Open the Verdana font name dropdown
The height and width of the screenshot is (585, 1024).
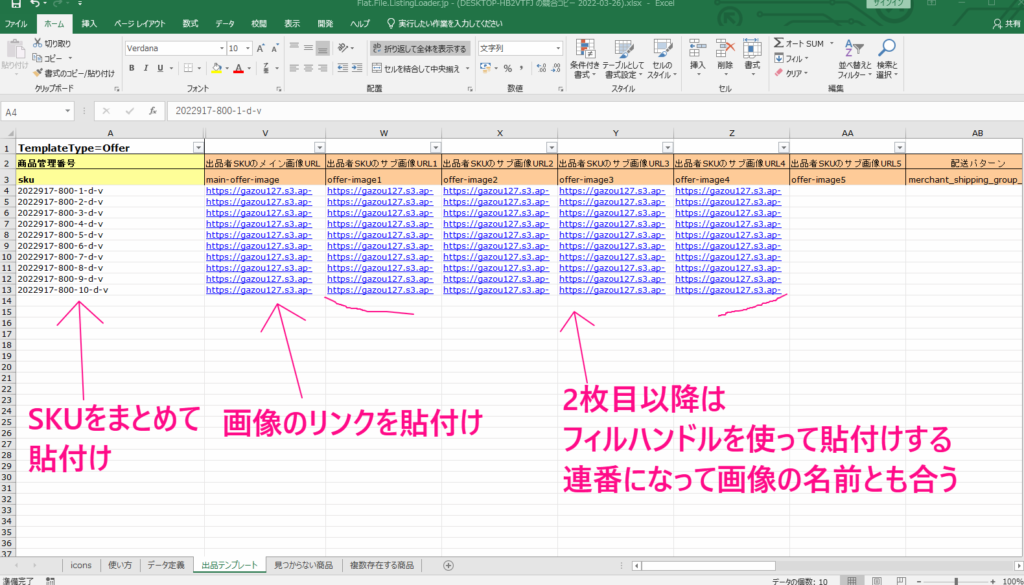[x=221, y=48]
